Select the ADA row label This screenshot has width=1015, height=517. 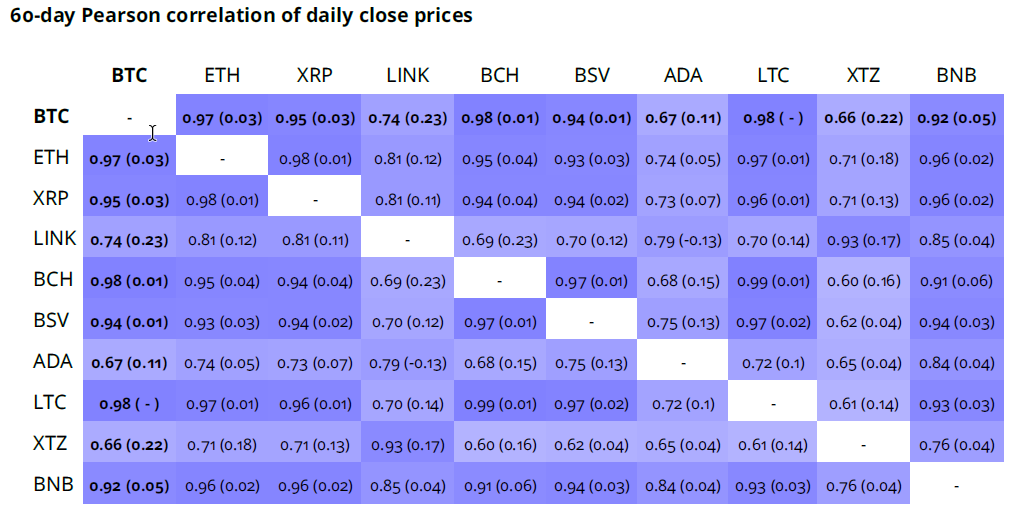(x=50, y=362)
